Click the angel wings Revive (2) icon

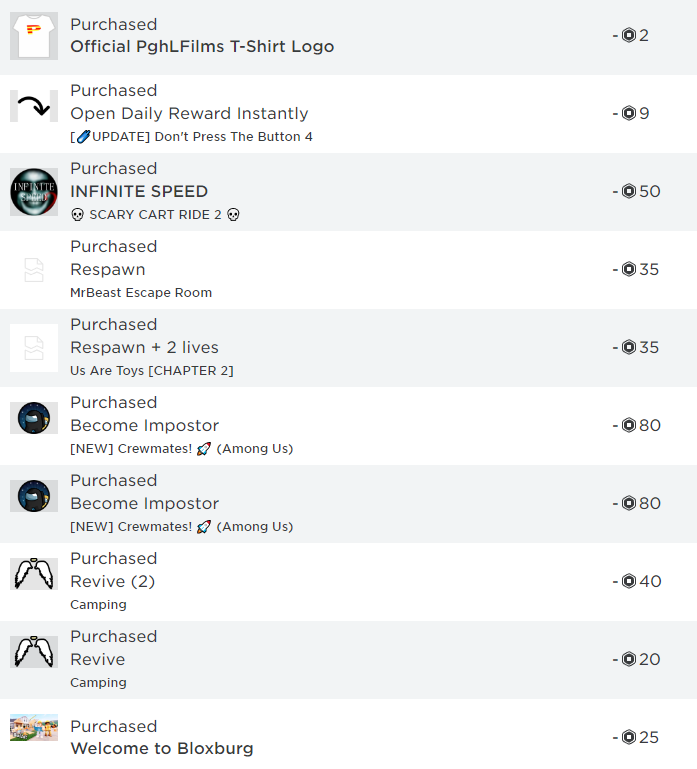pyautogui.click(x=34, y=574)
